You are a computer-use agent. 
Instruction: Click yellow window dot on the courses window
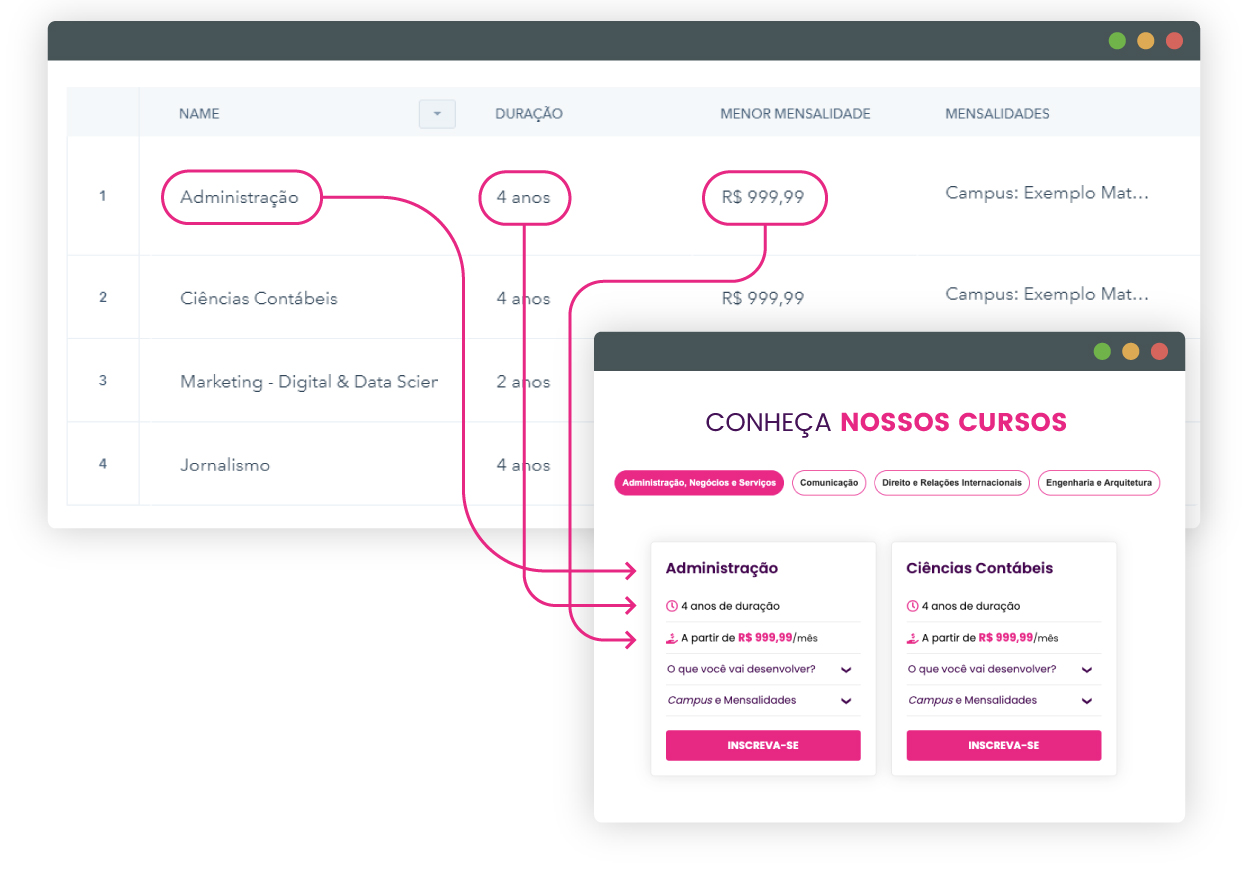point(1130,351)
